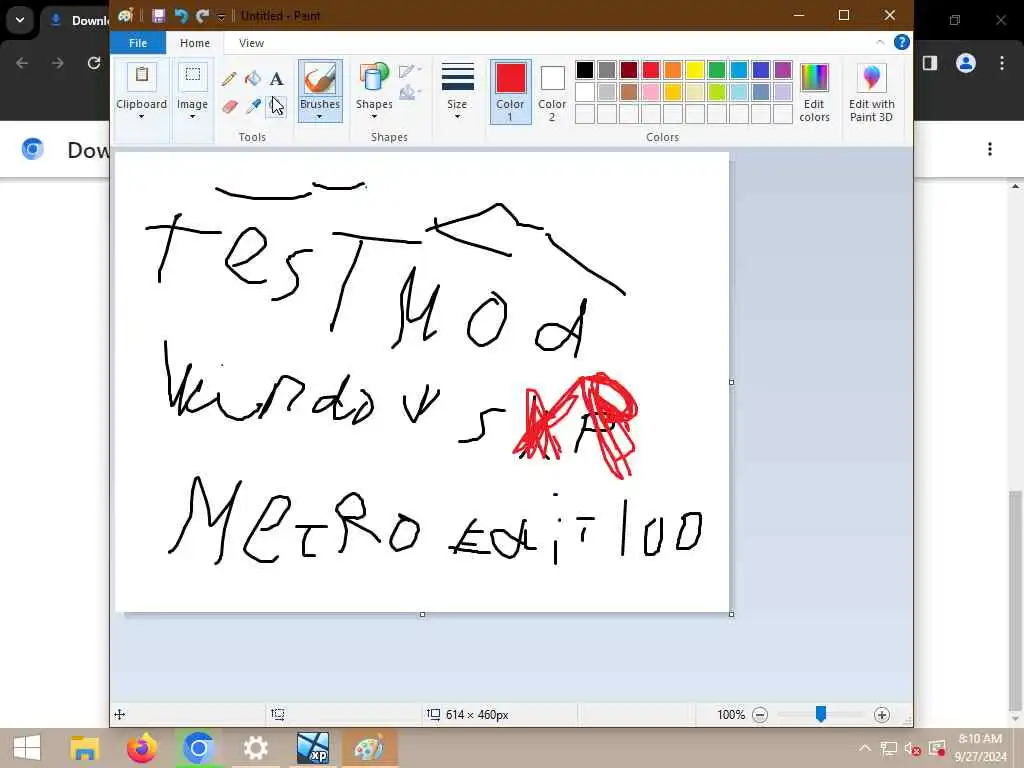Select the Eraser tool
This screenshot has height=768, width=1024.
point(229,106)
